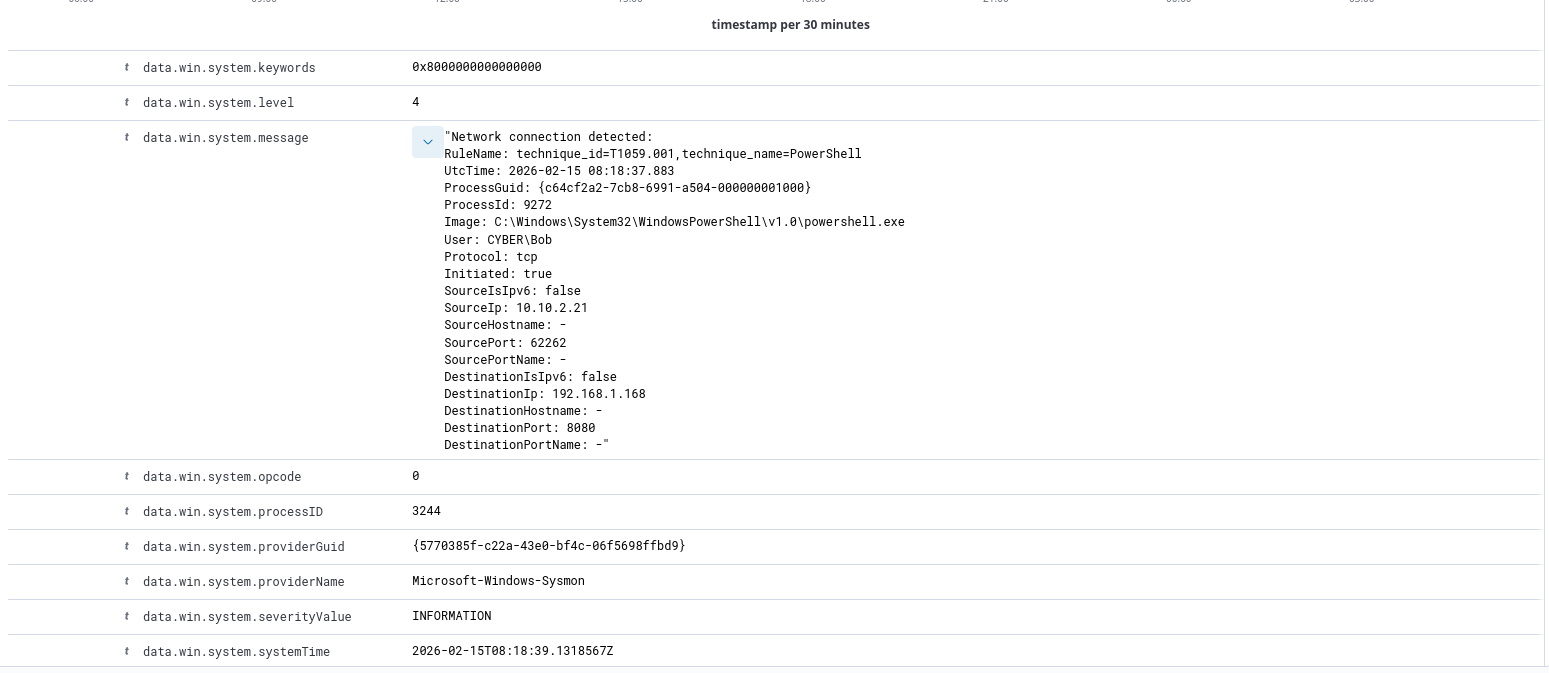Click the type icon beside data.win.system.message
The image size is (1549, 673).
click(126, 138)
